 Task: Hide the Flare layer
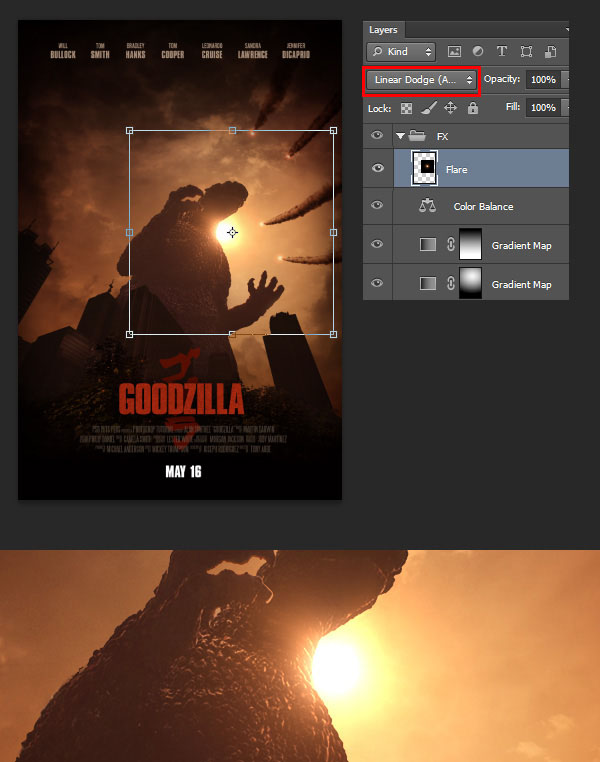pos(377,168)
